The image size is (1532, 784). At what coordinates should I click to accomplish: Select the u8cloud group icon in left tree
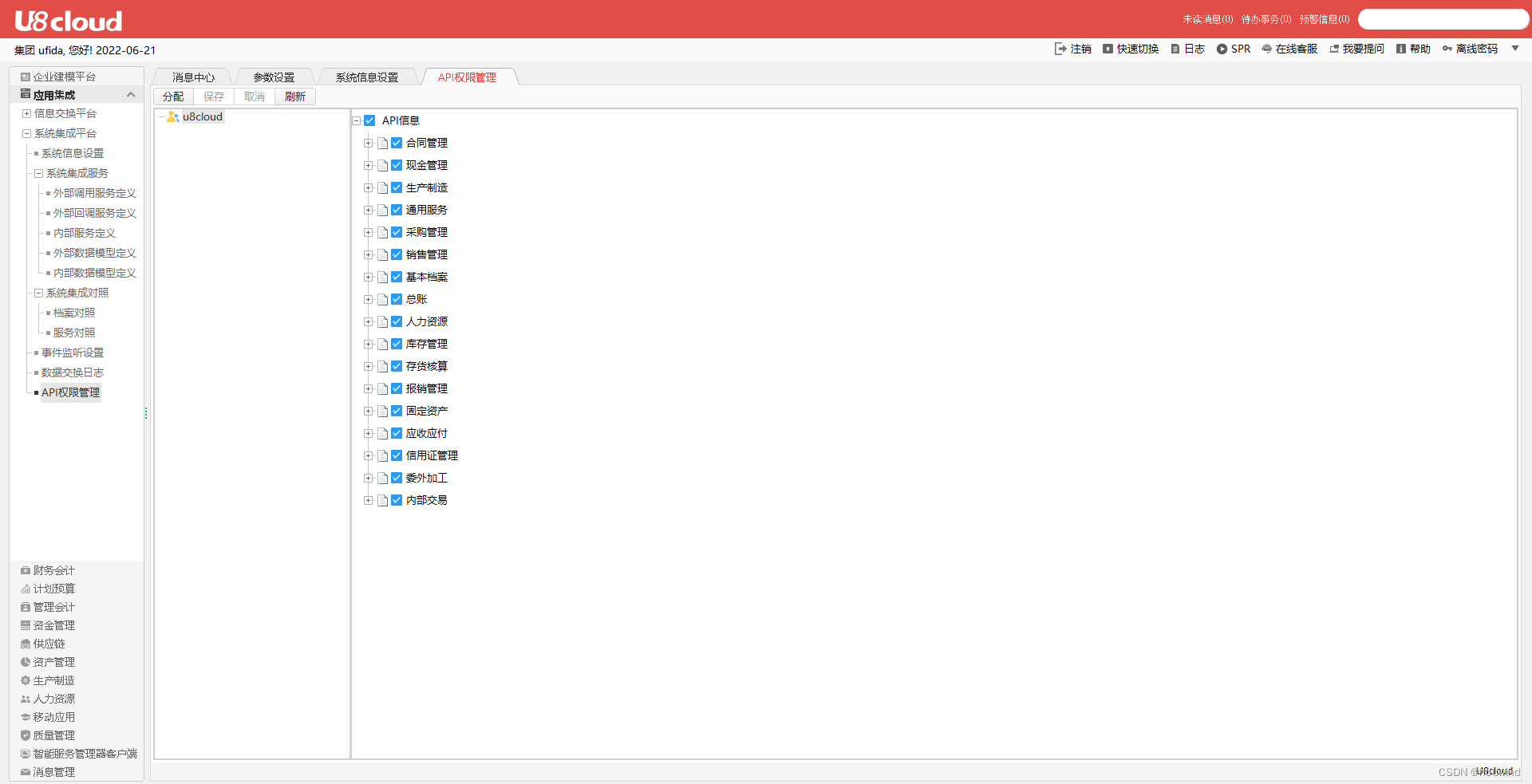pyautogui.click(x=173, y=116)
